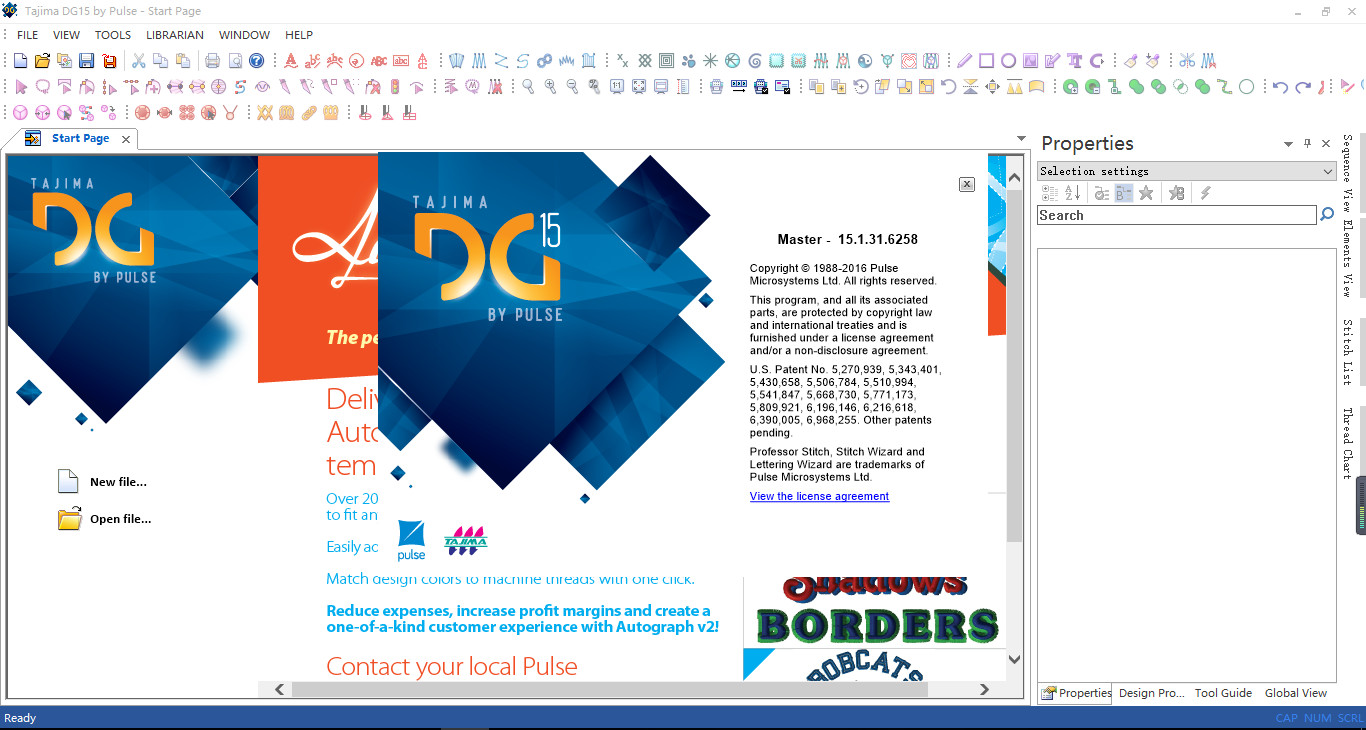Click the Undo arrow icon
The height and width of the screenshot is (730, 1366).
1280,87
